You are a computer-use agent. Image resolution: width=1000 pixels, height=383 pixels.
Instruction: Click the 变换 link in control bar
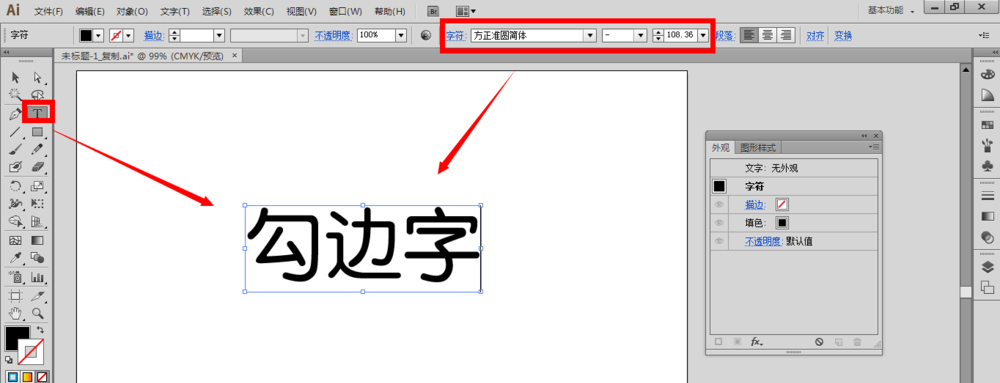(x=843, y=36)
